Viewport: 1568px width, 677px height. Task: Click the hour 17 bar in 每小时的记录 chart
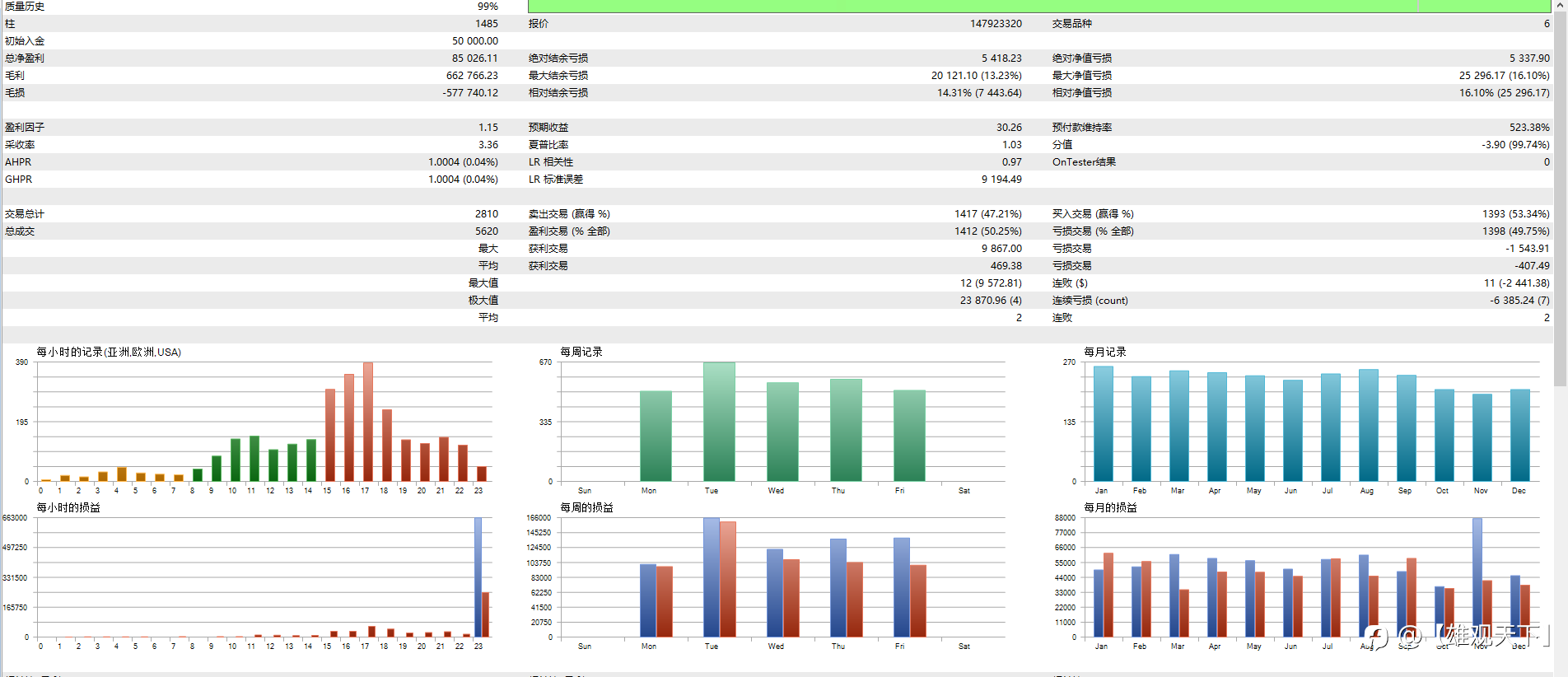tap(368, 422)
